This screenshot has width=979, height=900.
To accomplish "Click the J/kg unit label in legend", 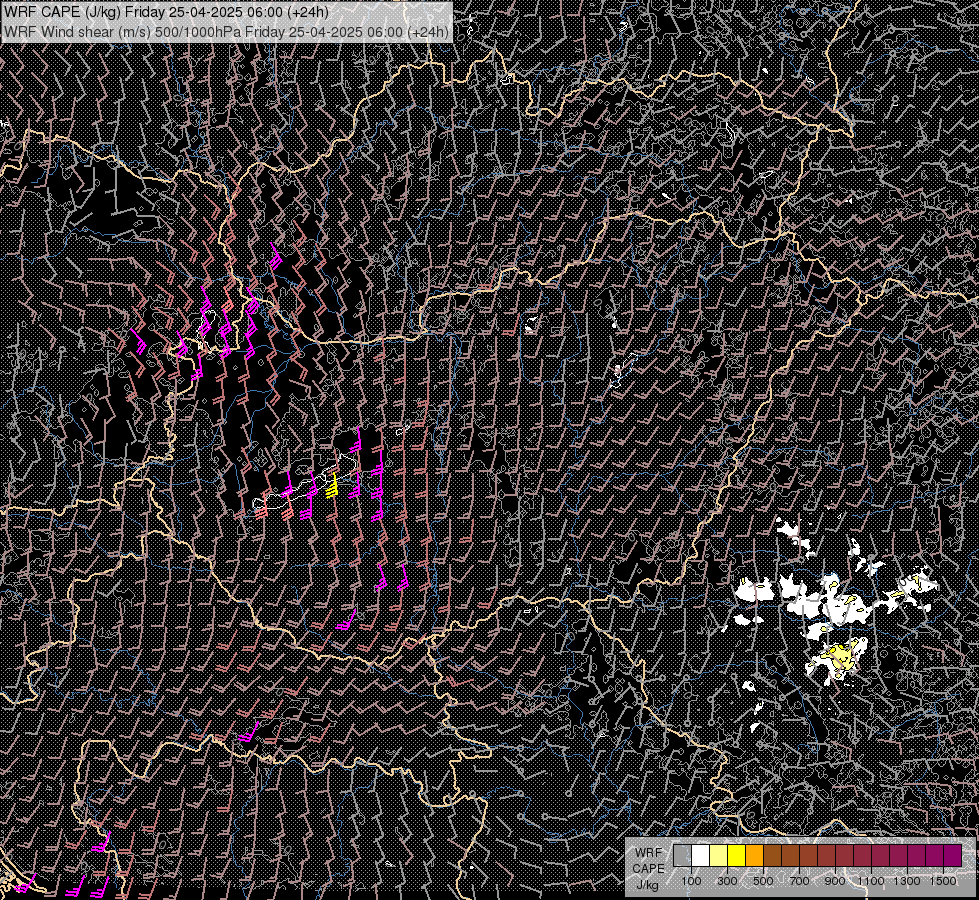I will point(648,885).
